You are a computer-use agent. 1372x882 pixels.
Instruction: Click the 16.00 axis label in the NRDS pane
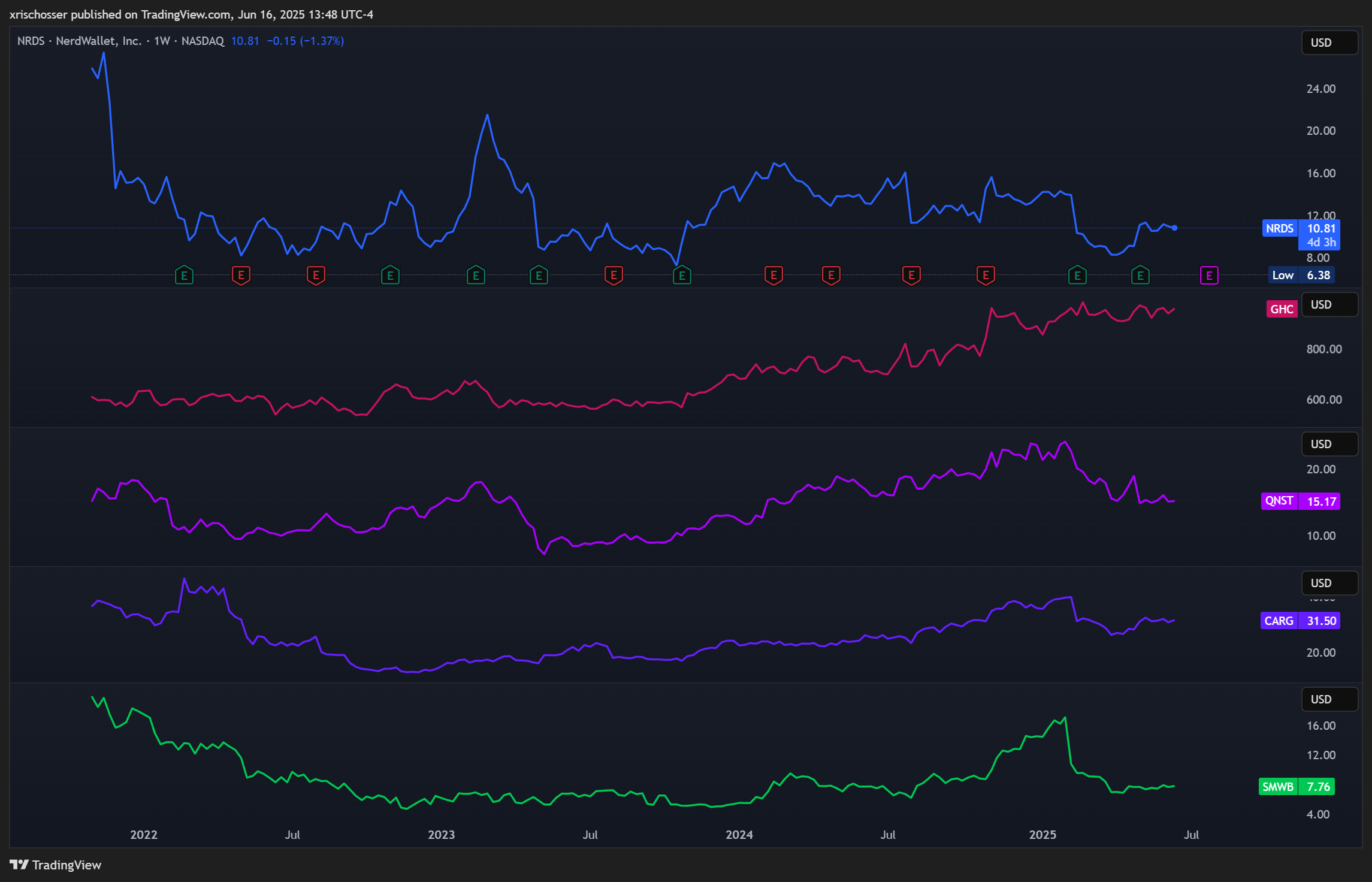[1321, 173]
